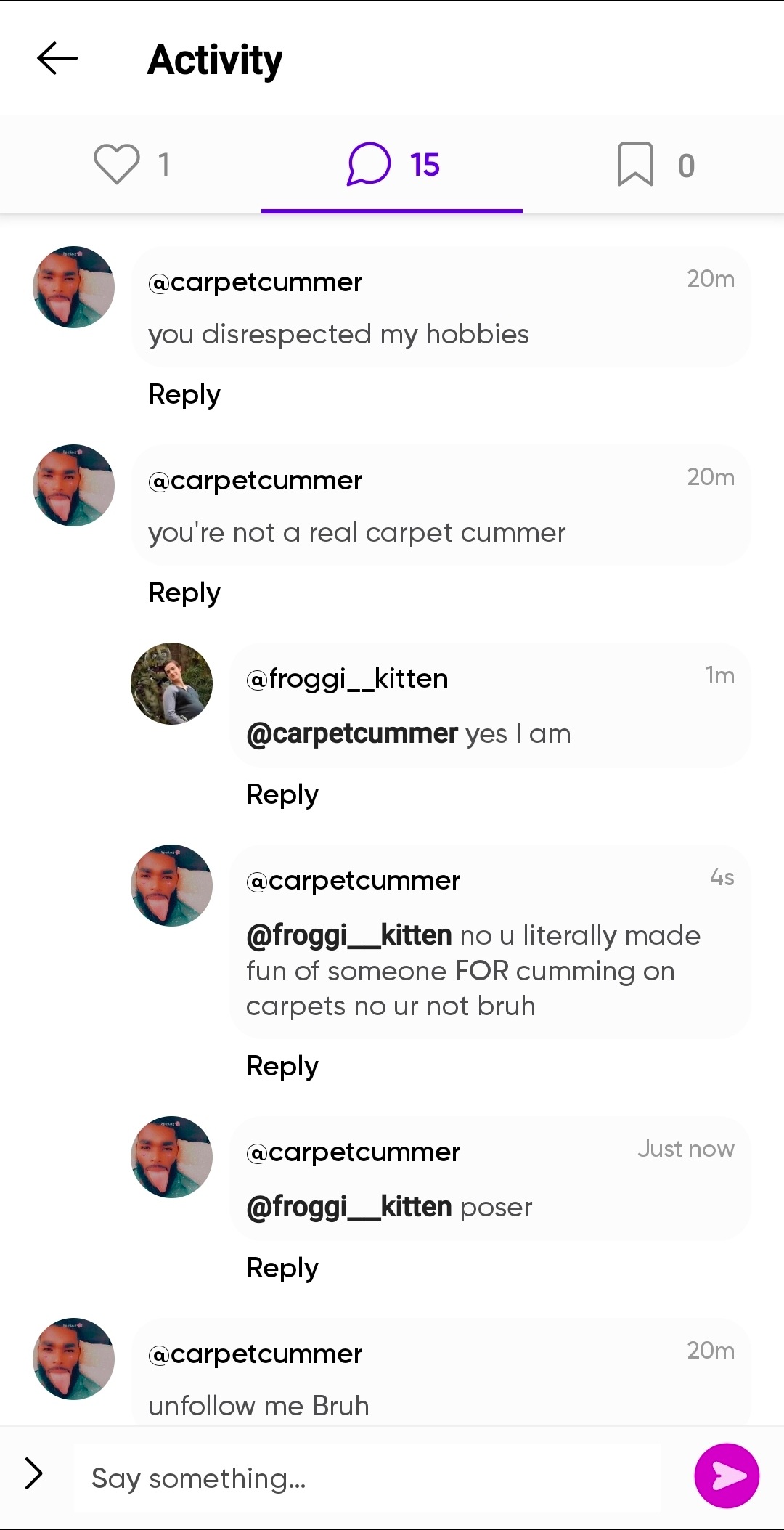Screen dimensions: 784x1530
Task: Tap the back arrow icon
Action: [x=57, y=59]
